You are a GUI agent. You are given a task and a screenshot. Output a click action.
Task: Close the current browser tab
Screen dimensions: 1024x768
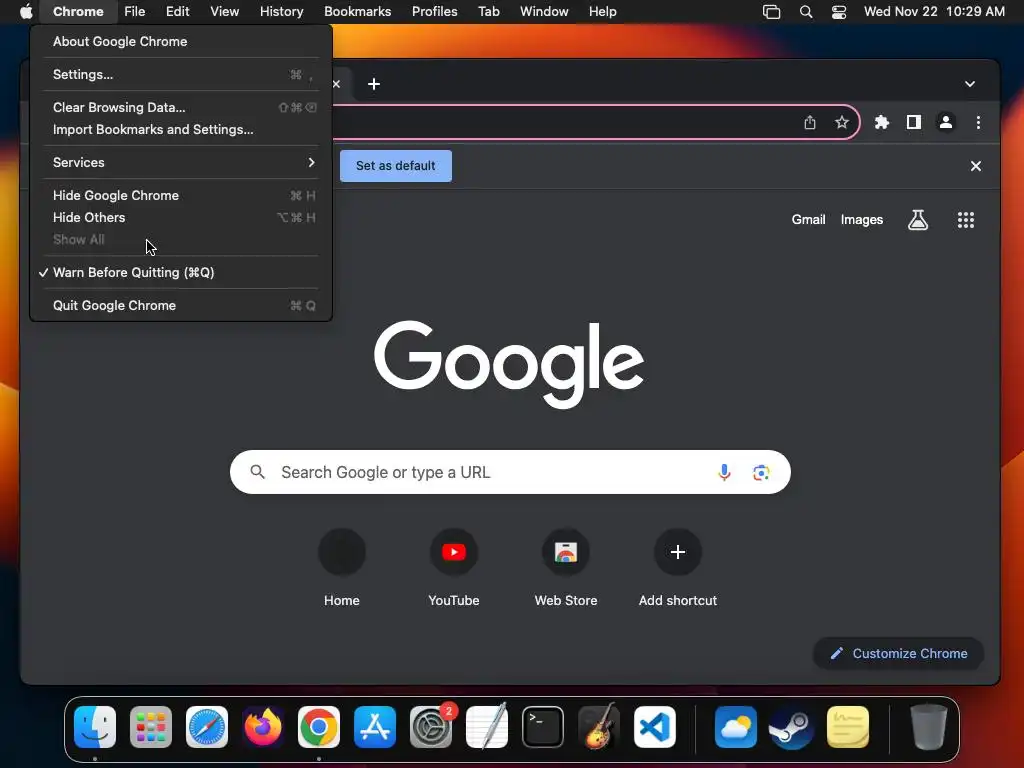click(336, 84)
